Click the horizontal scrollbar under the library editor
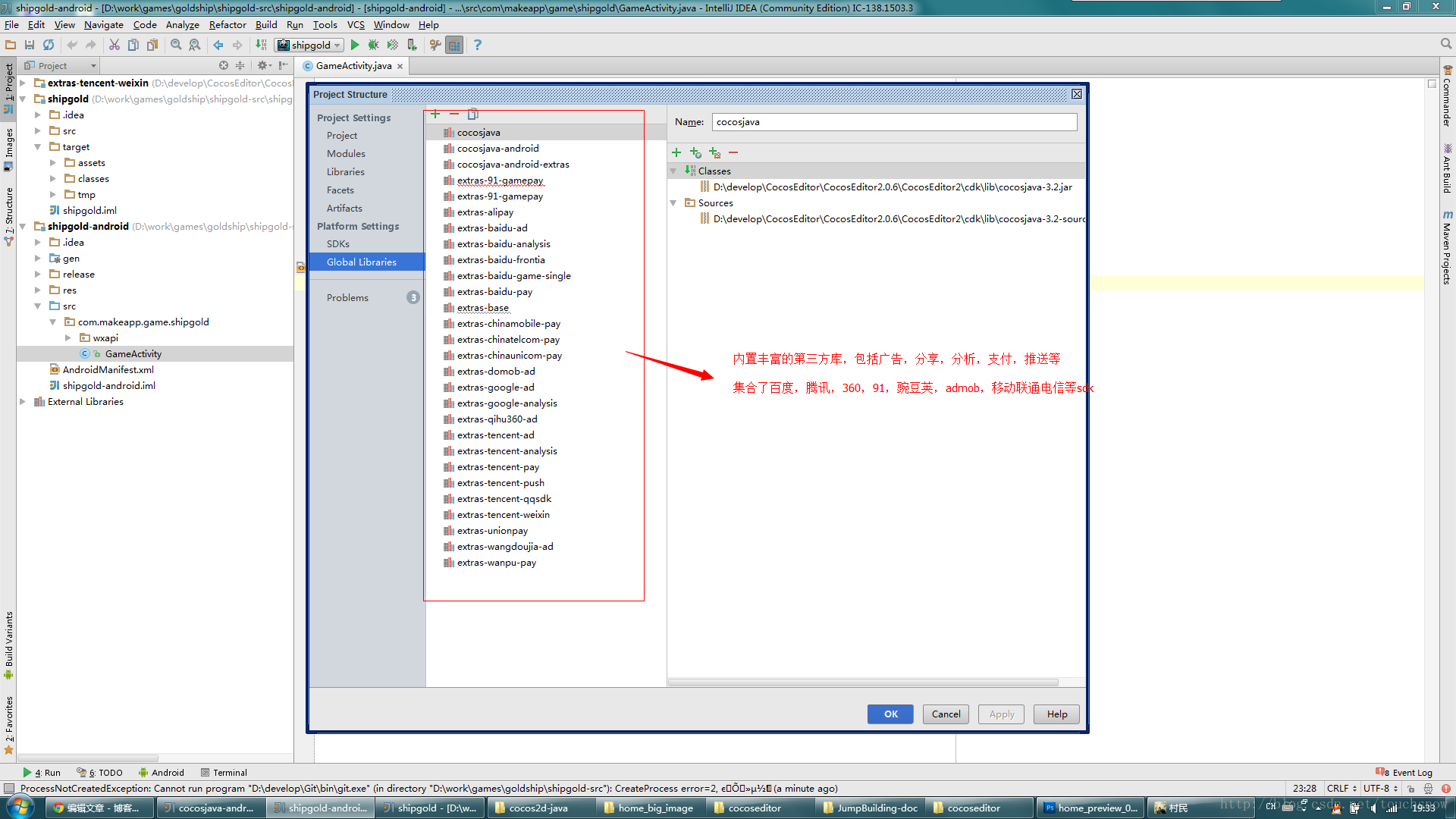This screenshot has height=819, width=1456. (x=864, y=682)
